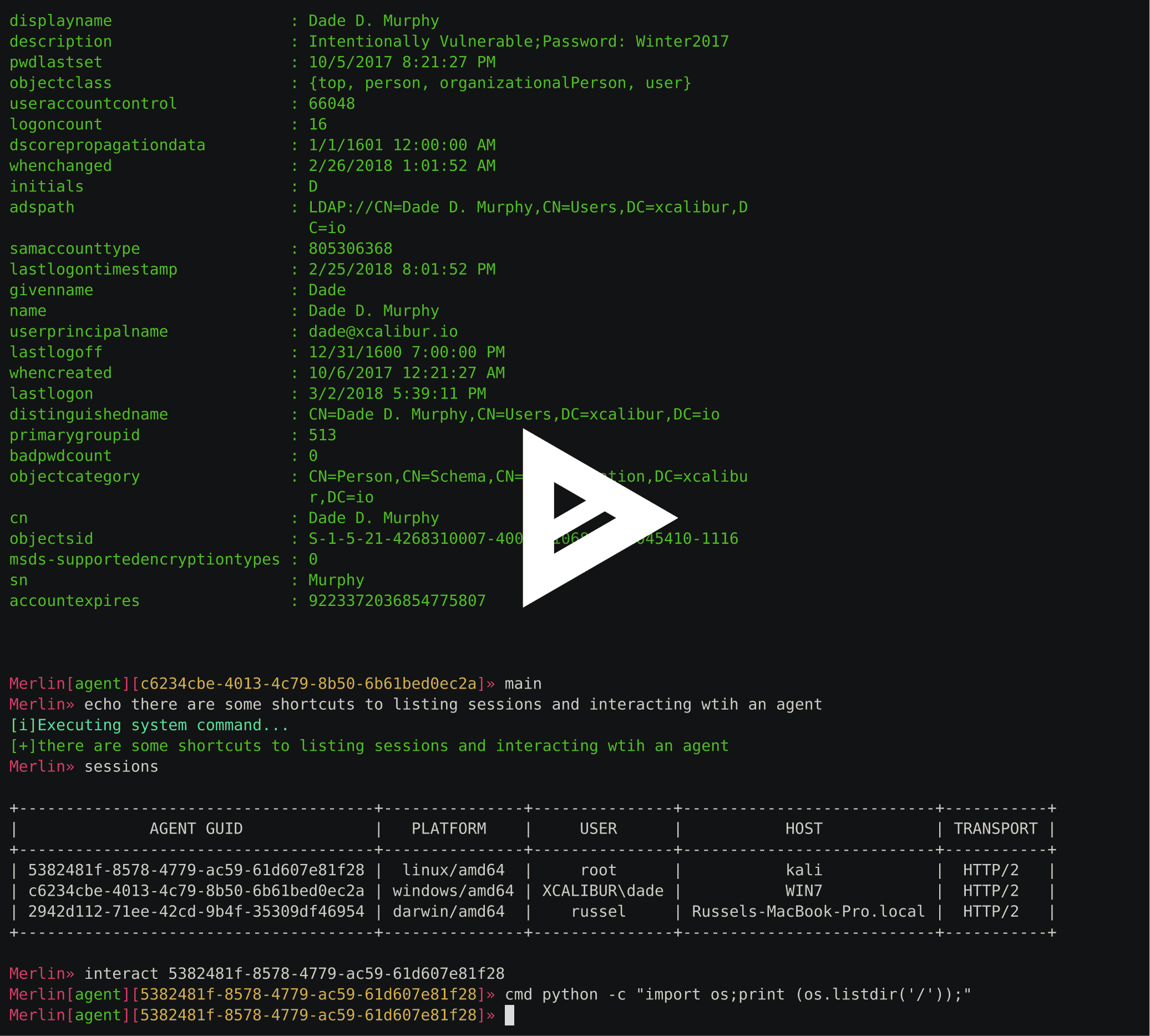Click the distinguishedname value 'CN=Dade D. Murphy,CN=Users...'
The width and height of the screenshot is (1150, 1036).
coord(514,415)
